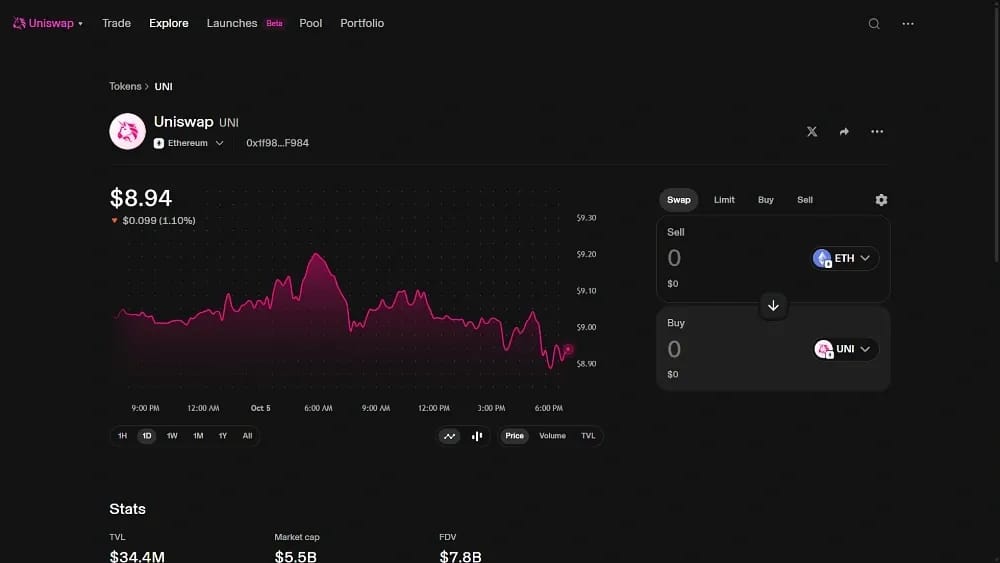The height and width of the screenshot is (563, 1000).
Task: Click the Uniswap unicorn logo in navbar
Action: point(19,23)
